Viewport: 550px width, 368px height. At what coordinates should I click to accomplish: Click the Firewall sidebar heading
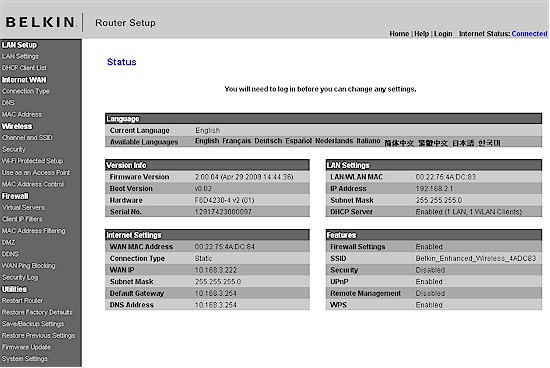[15, 196]
